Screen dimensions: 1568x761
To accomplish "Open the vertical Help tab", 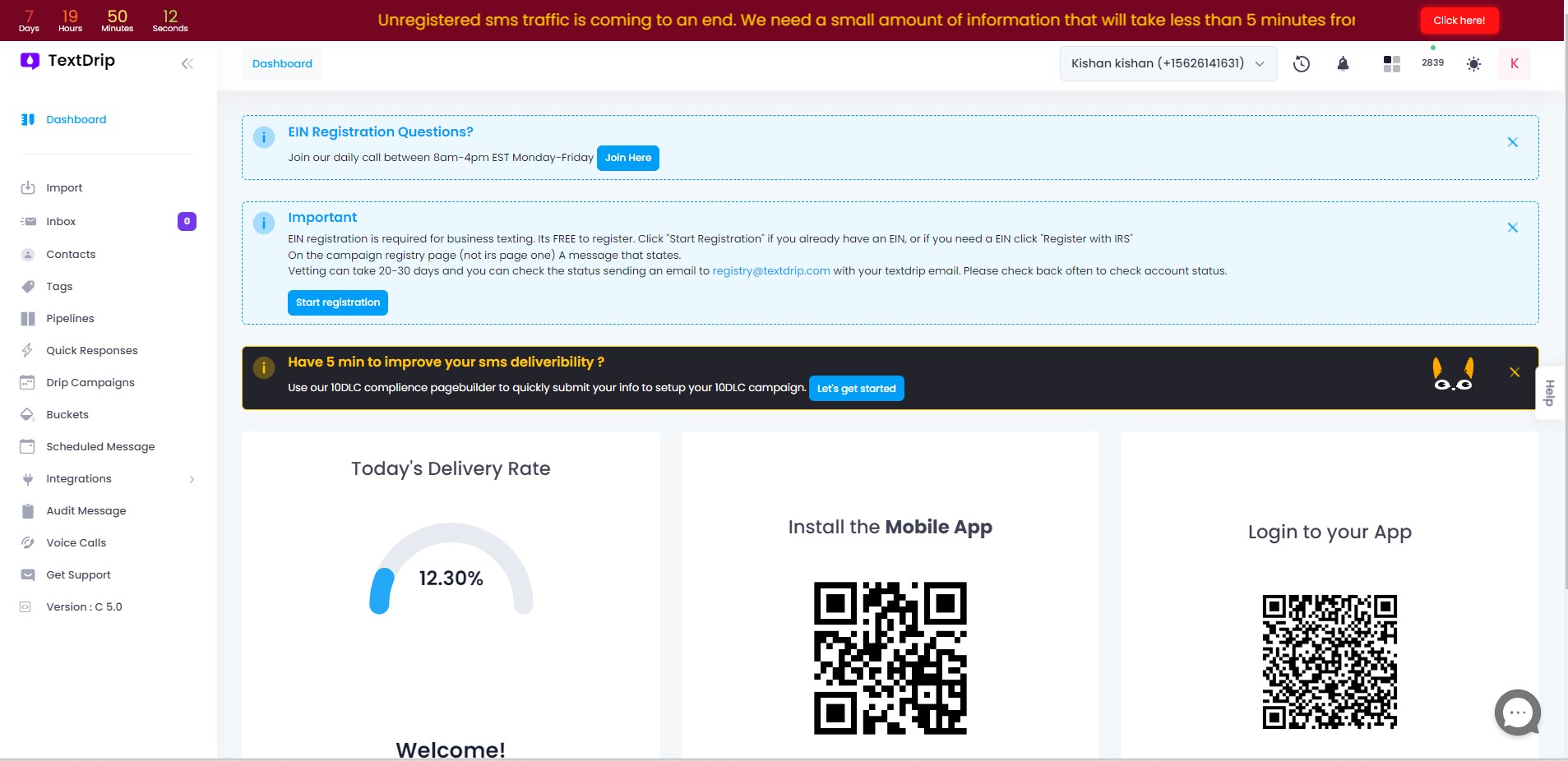I will click(1550, 393).
